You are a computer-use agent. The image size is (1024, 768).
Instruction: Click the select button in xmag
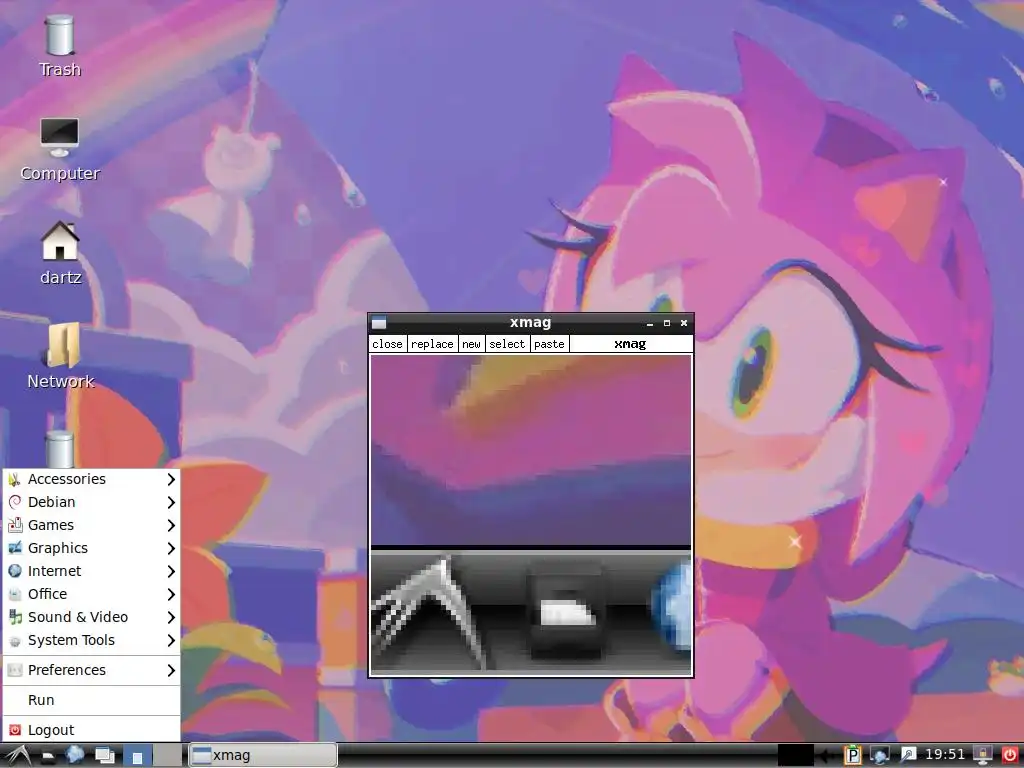pos(507,344)
